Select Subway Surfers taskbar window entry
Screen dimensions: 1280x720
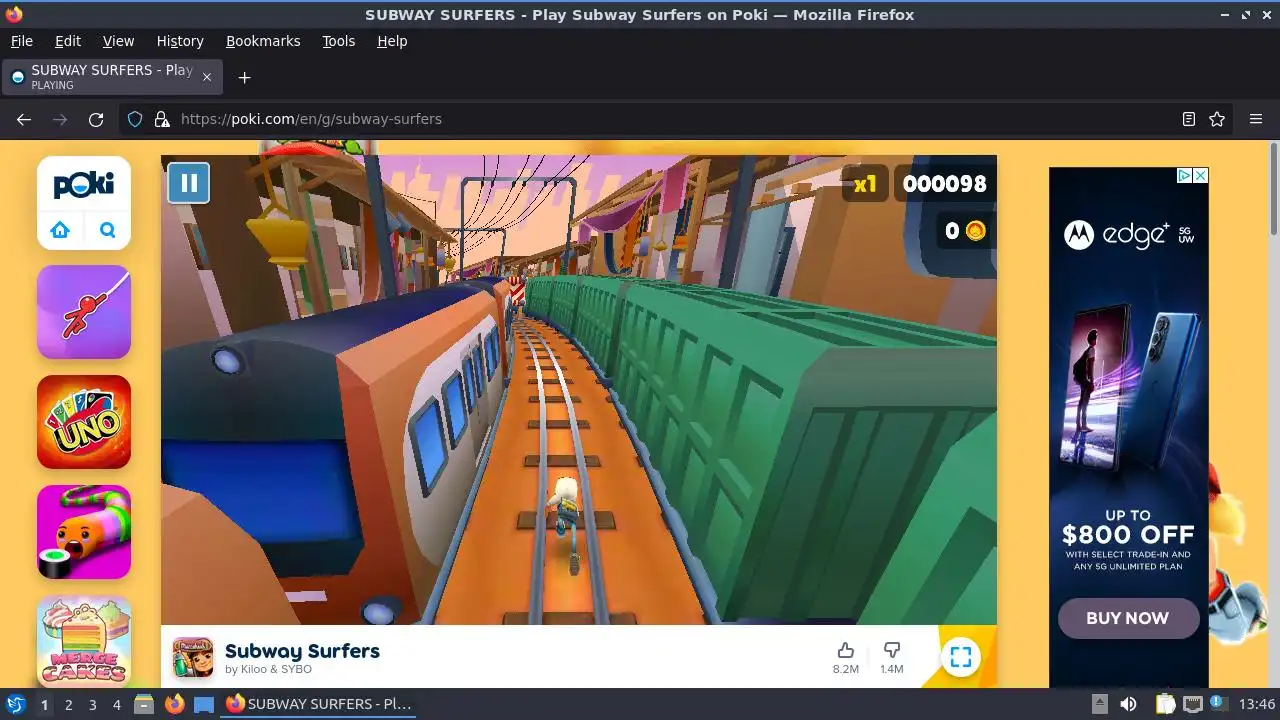click(x=320, y=704)
